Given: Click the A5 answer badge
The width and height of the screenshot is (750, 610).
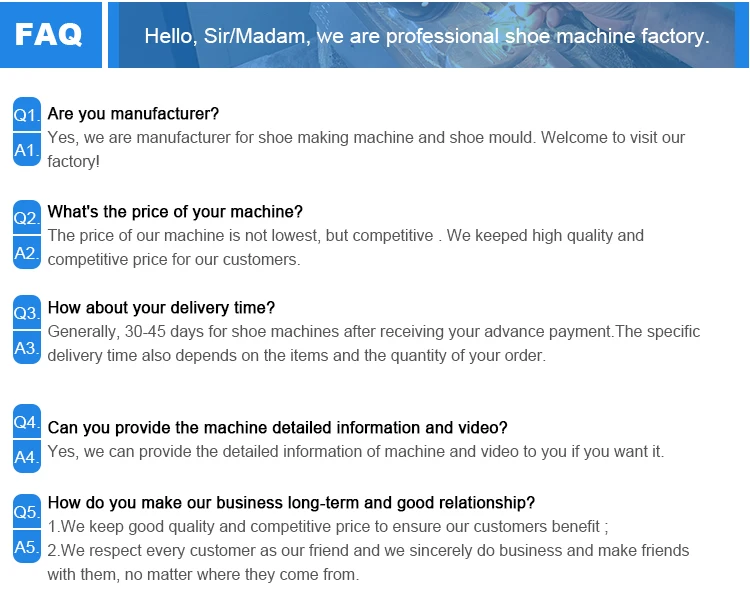Looking at the screenshot, I should pyautogui.click(x=26, y=548).
